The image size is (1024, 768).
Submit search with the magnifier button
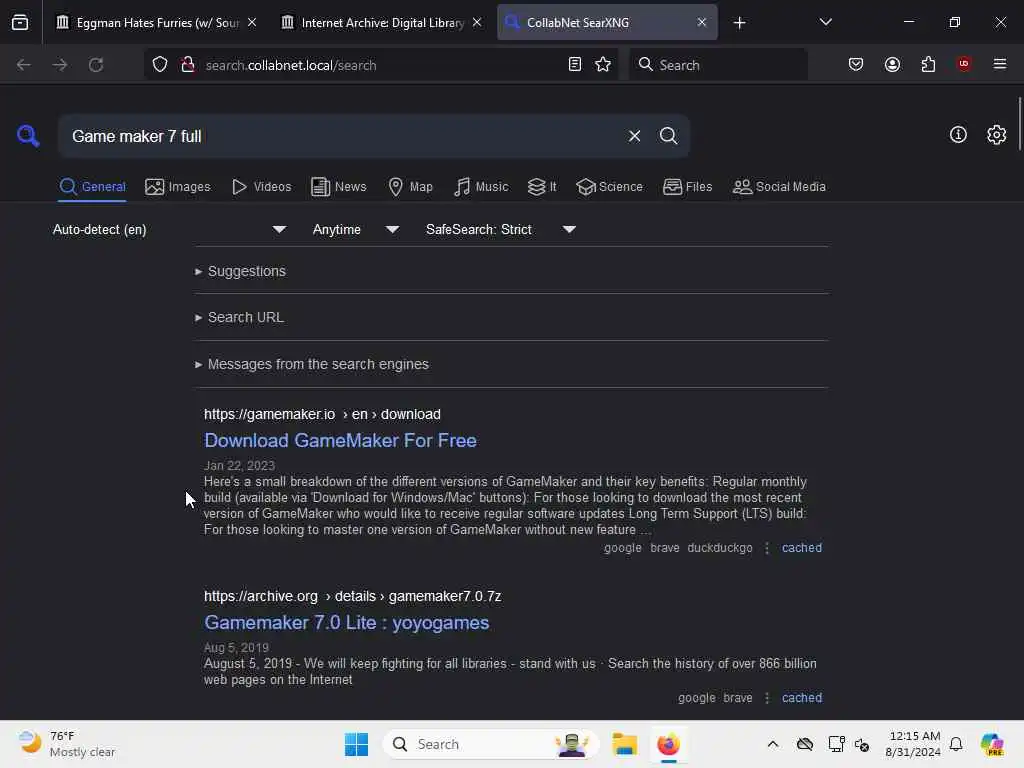pyautogui.click(x=668, y=136)
